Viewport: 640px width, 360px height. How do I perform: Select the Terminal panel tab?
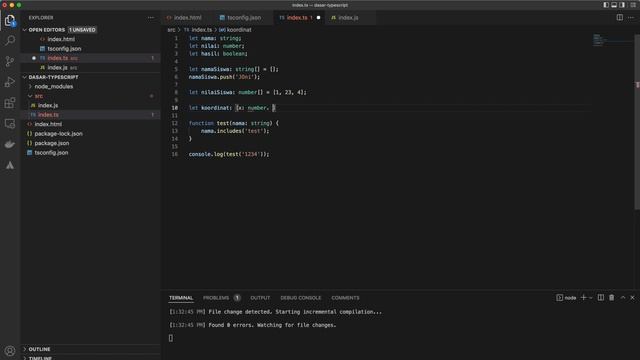181,298
